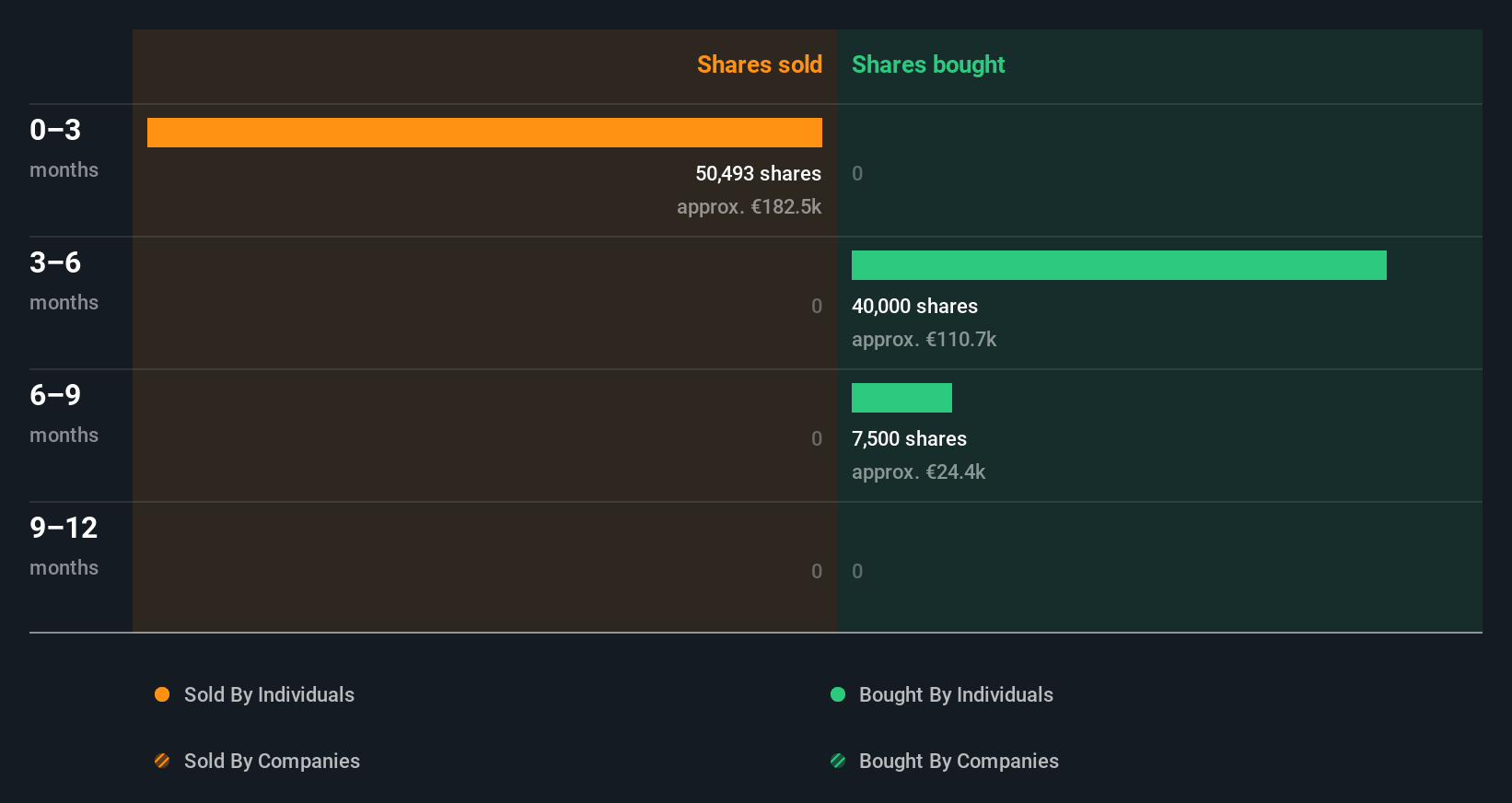Click the 'approx. €24.4k' amount

pos(918,471)
